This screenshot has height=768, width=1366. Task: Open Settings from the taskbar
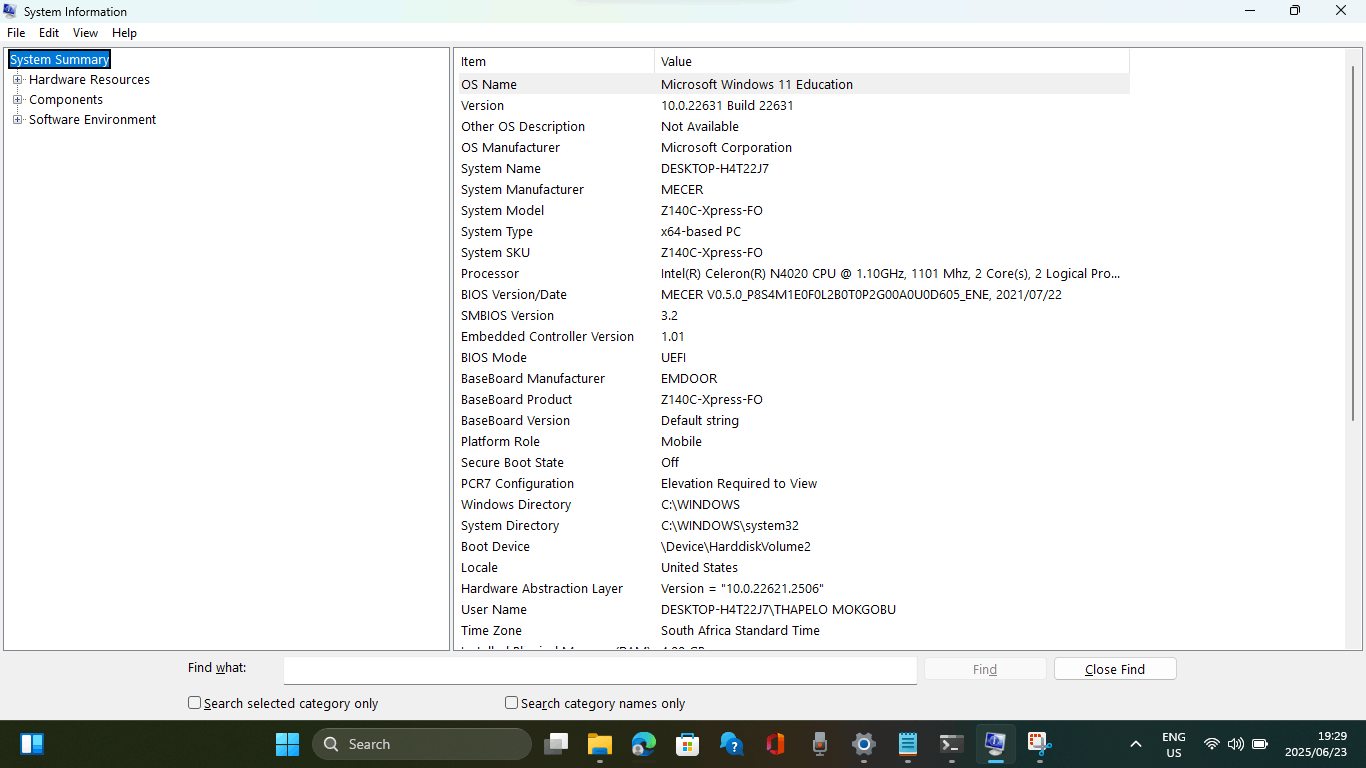[863, 744]
